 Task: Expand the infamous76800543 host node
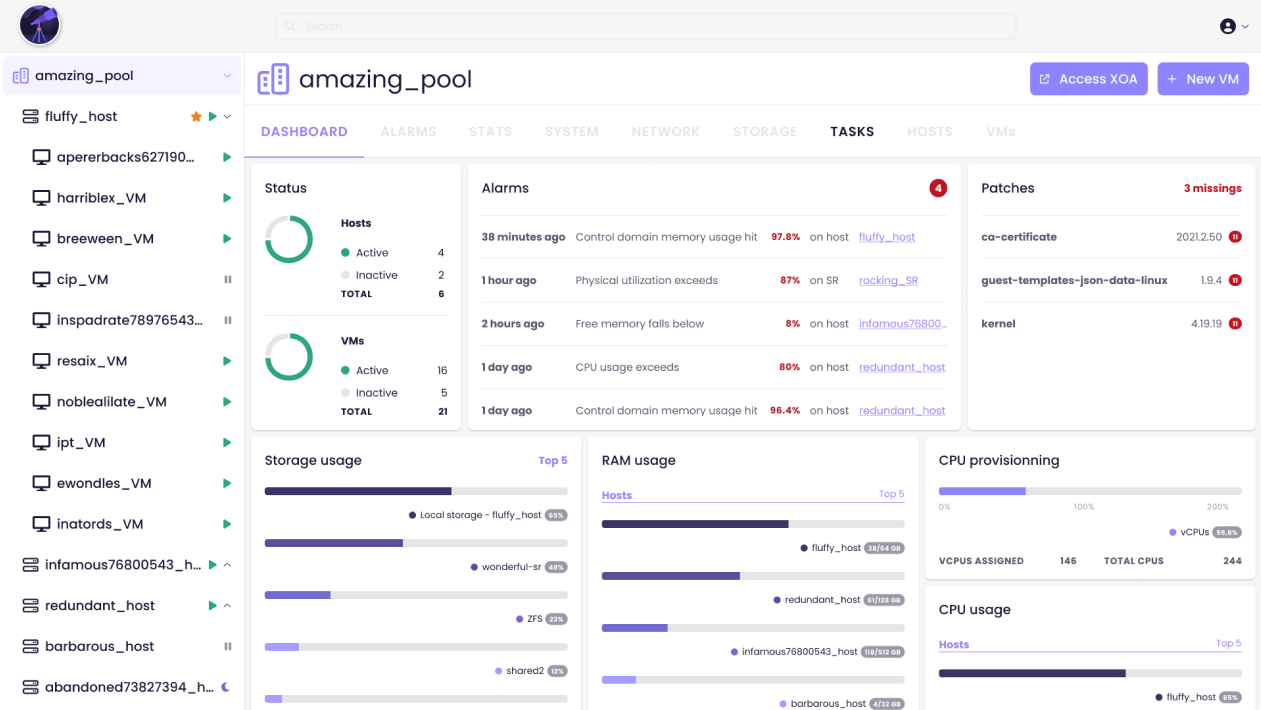pos(227,565)
